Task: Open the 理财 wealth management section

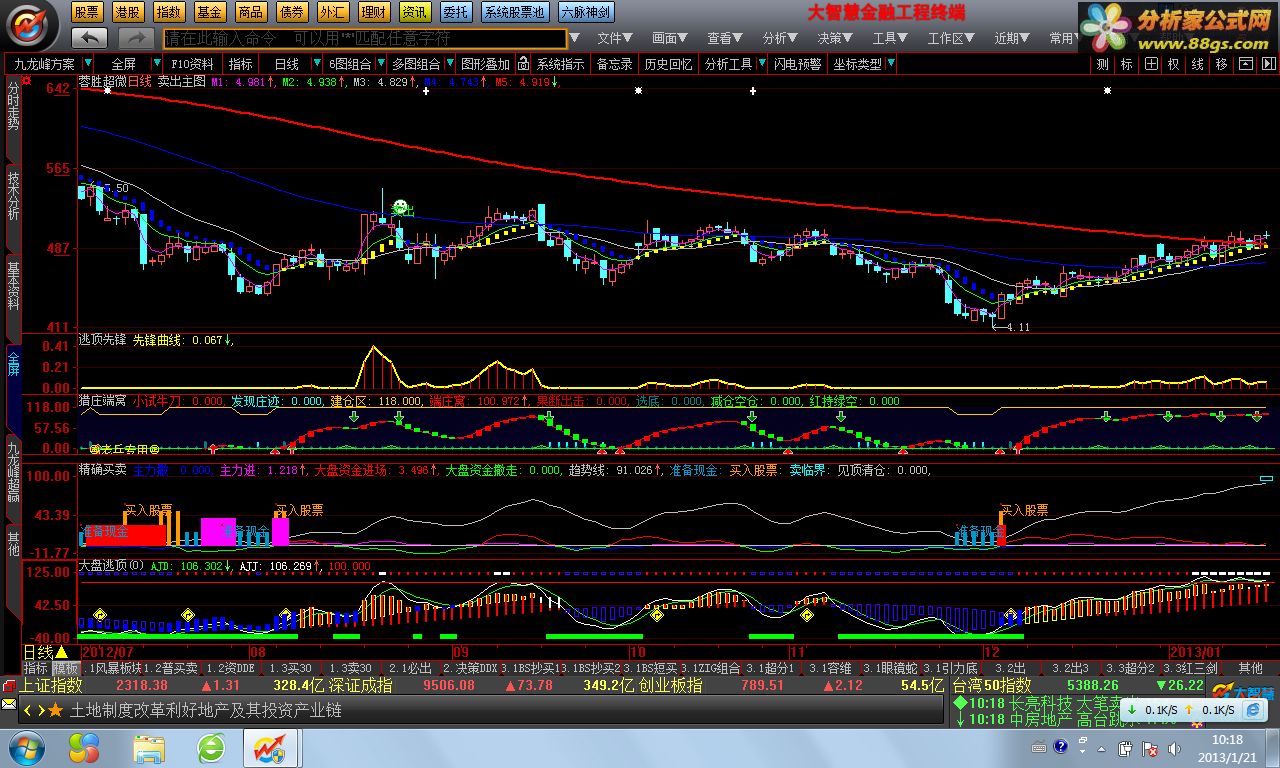Action: coord(373,12)
